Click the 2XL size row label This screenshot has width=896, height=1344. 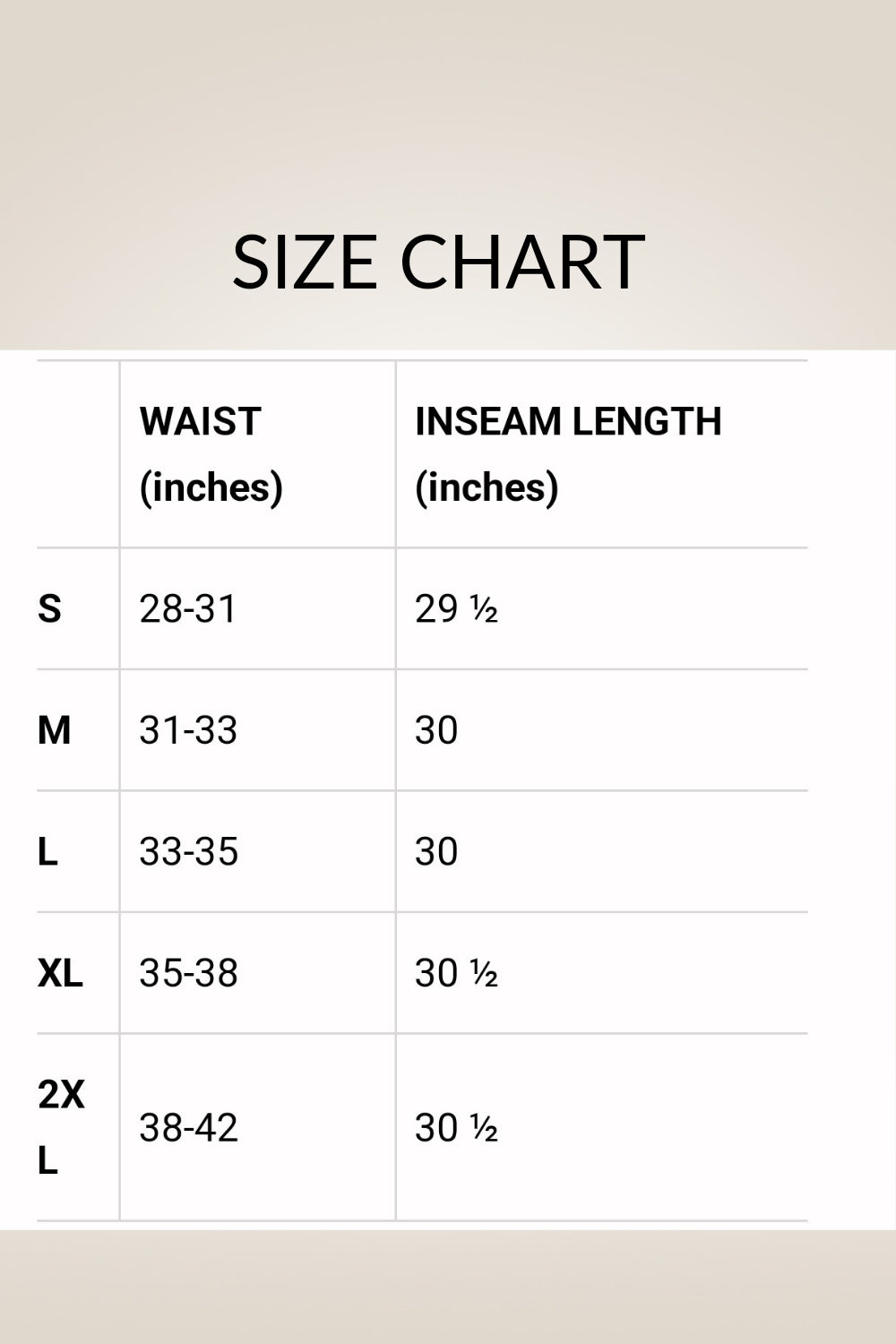60,1127
